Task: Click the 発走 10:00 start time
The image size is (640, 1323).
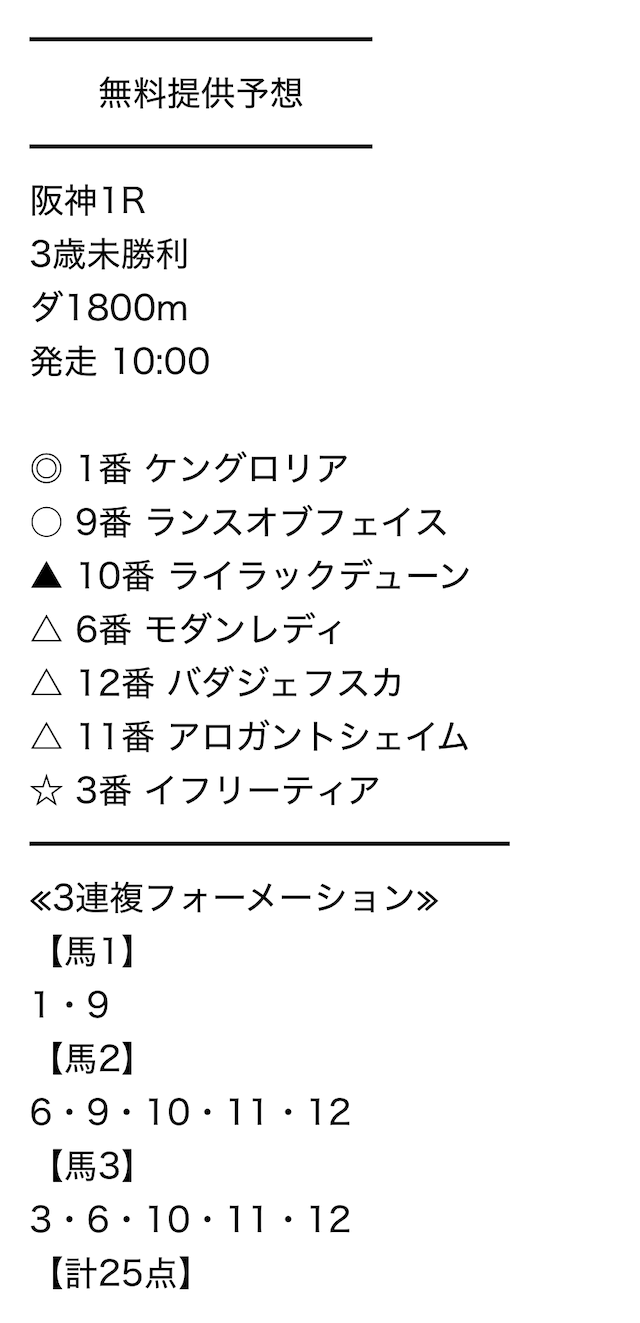Action: tap(120, 362)
